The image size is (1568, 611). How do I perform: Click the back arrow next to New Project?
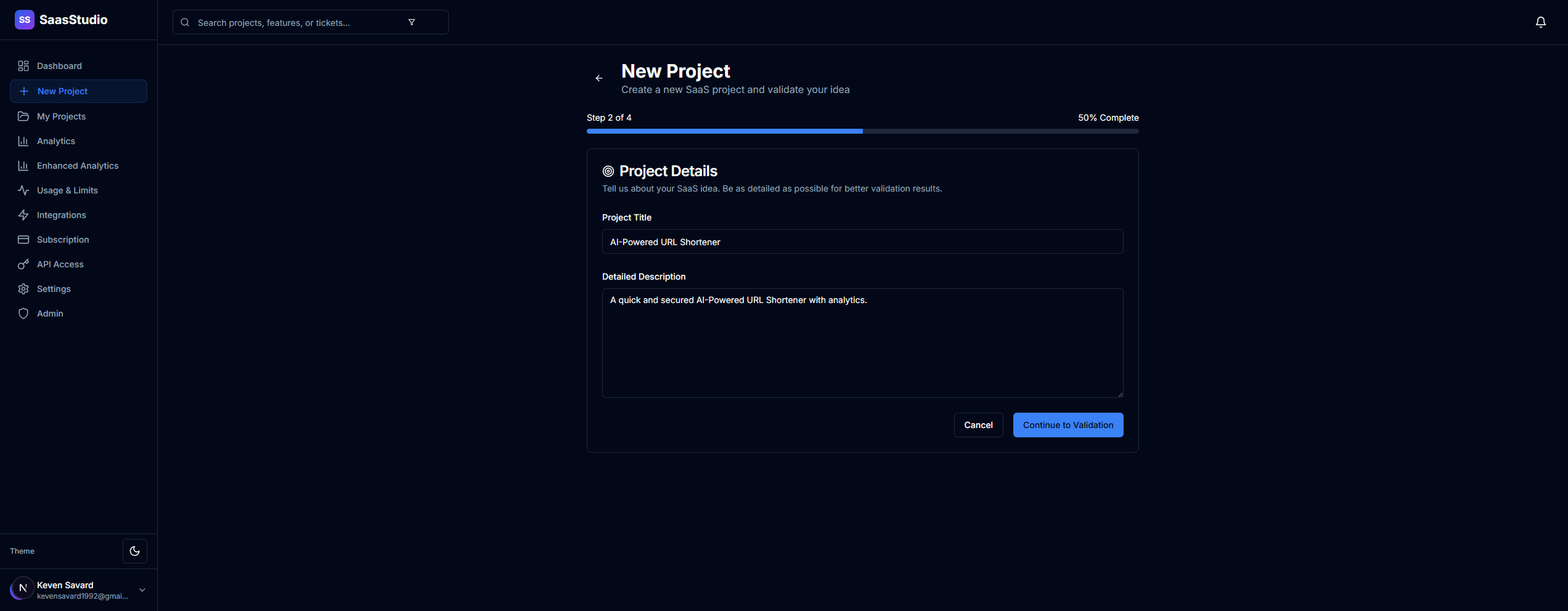click(x=598, y=78)
